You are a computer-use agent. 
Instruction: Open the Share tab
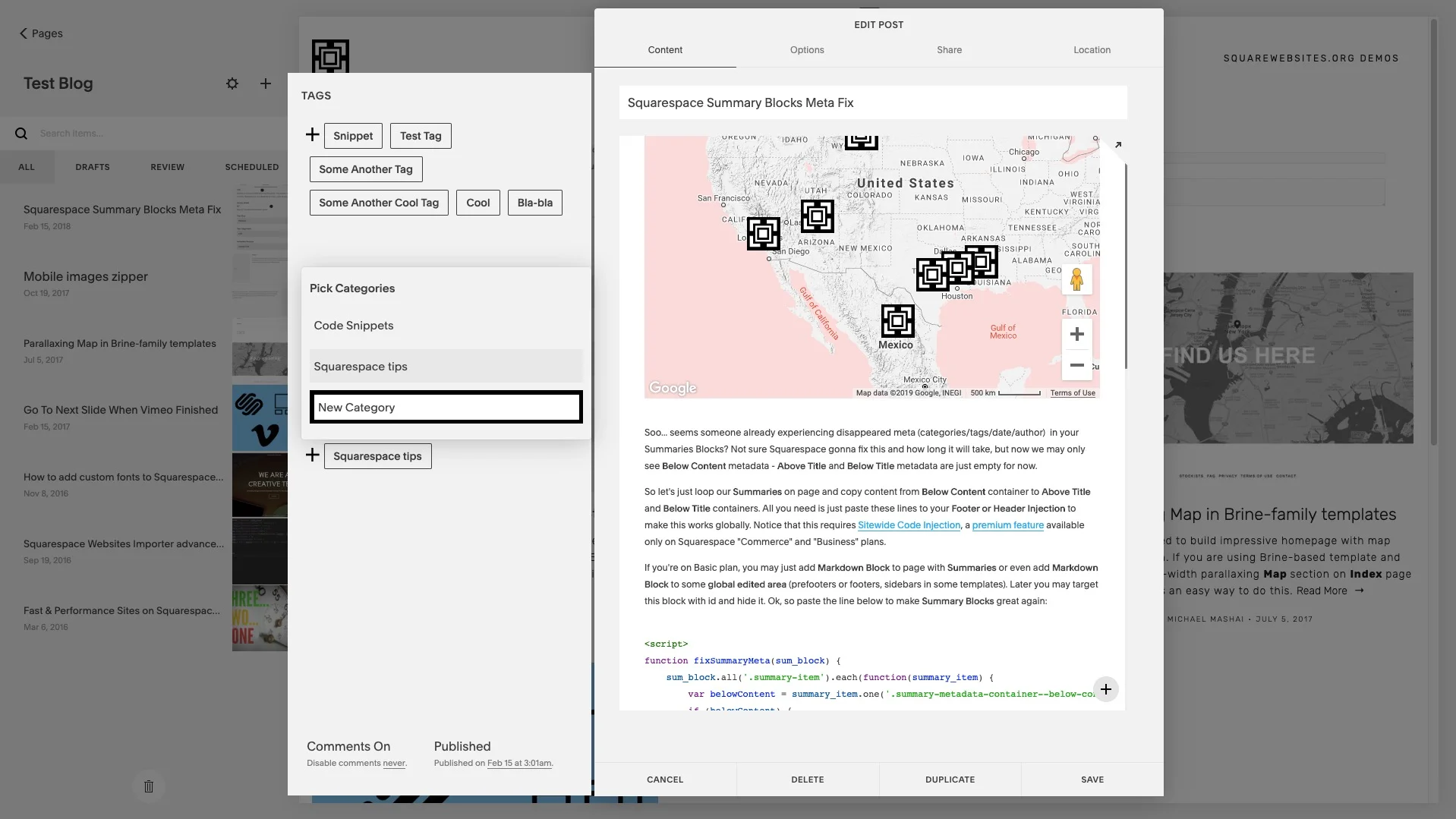[949, 50]
